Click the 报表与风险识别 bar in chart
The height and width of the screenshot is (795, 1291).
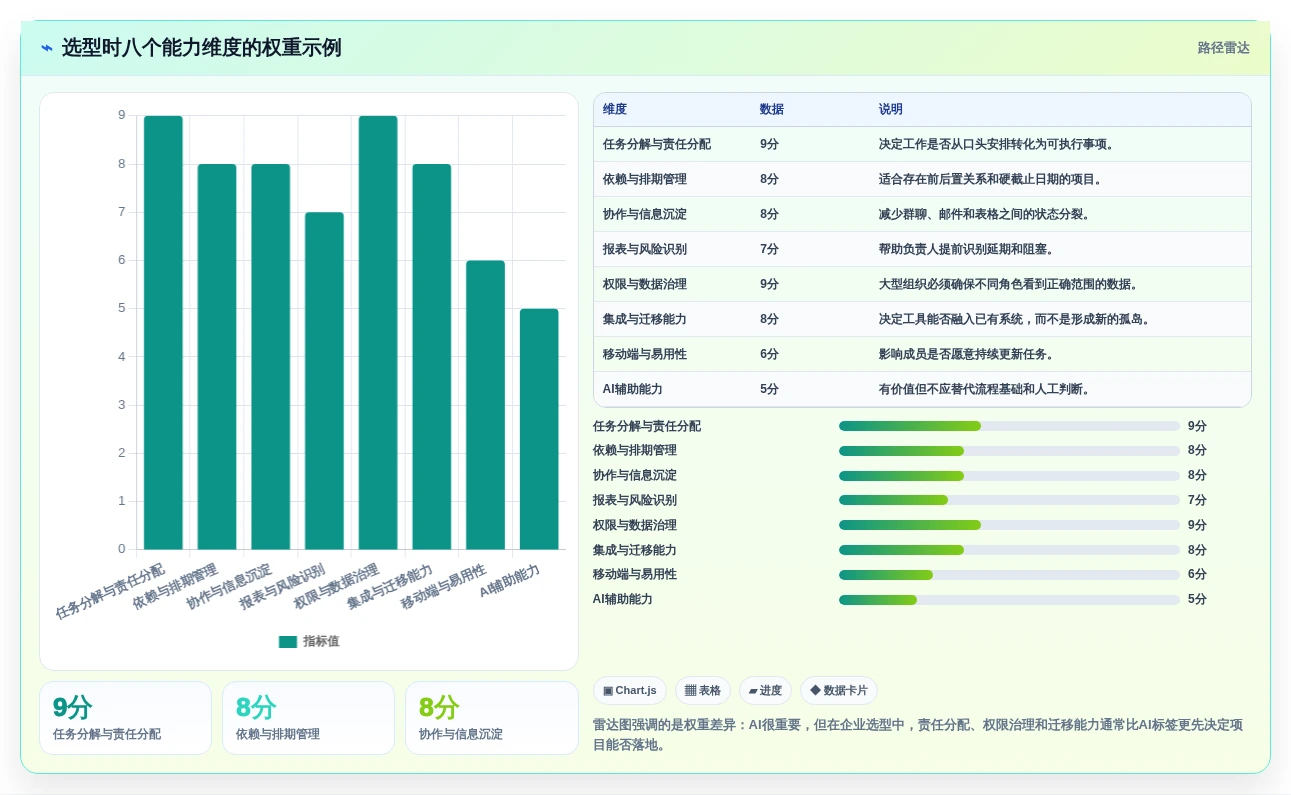(x=324, y=380)
